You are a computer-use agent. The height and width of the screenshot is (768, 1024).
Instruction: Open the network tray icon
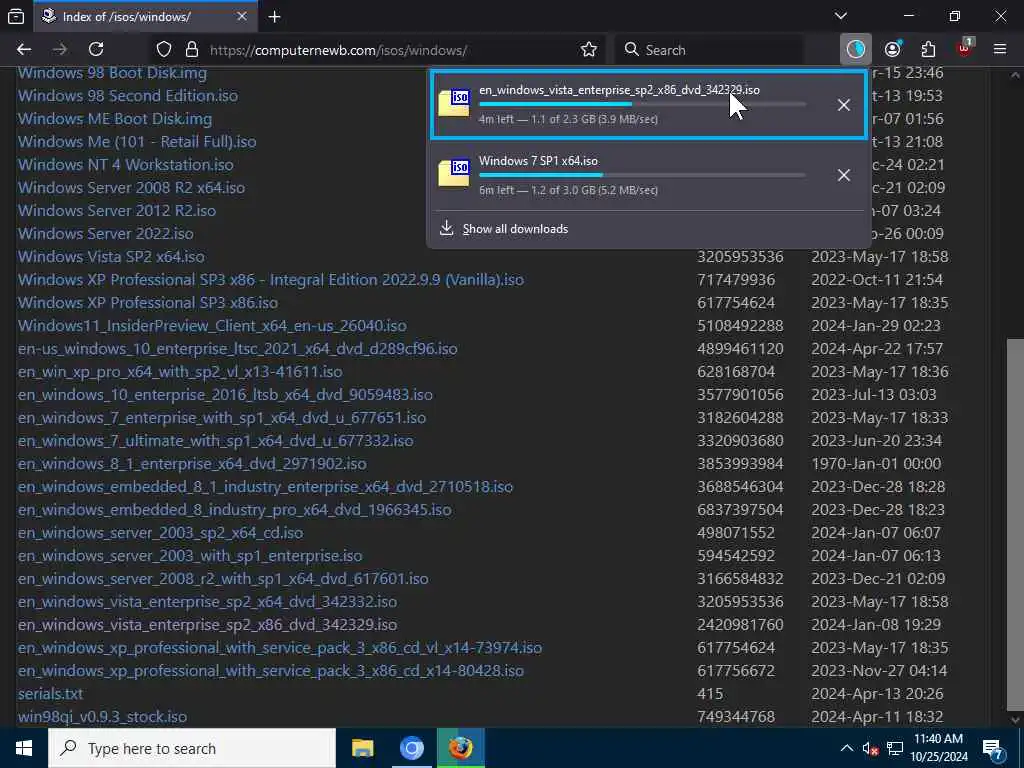coord(895,748)
